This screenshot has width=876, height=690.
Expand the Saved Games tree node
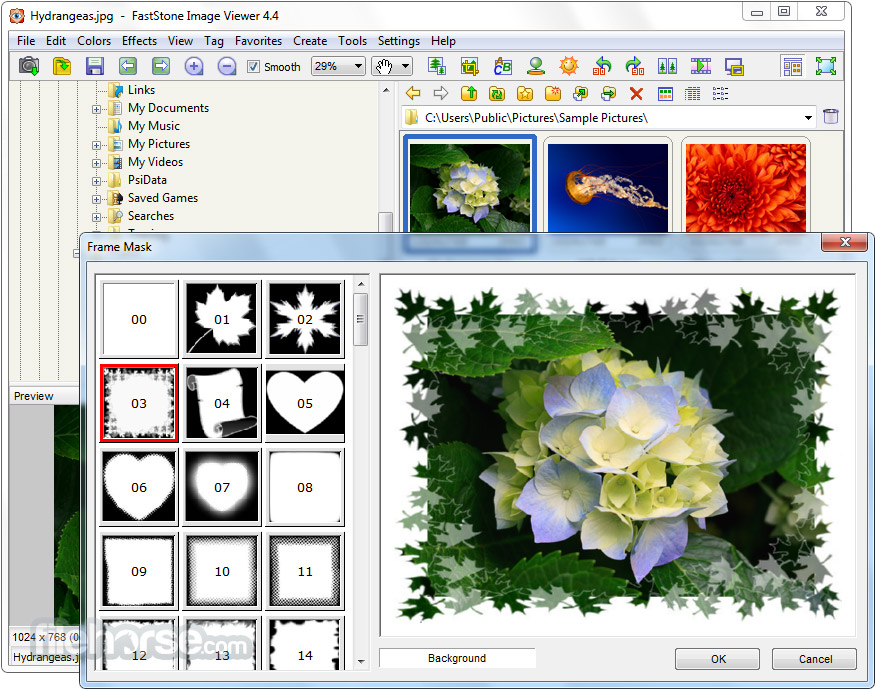[x=97, y=199]
